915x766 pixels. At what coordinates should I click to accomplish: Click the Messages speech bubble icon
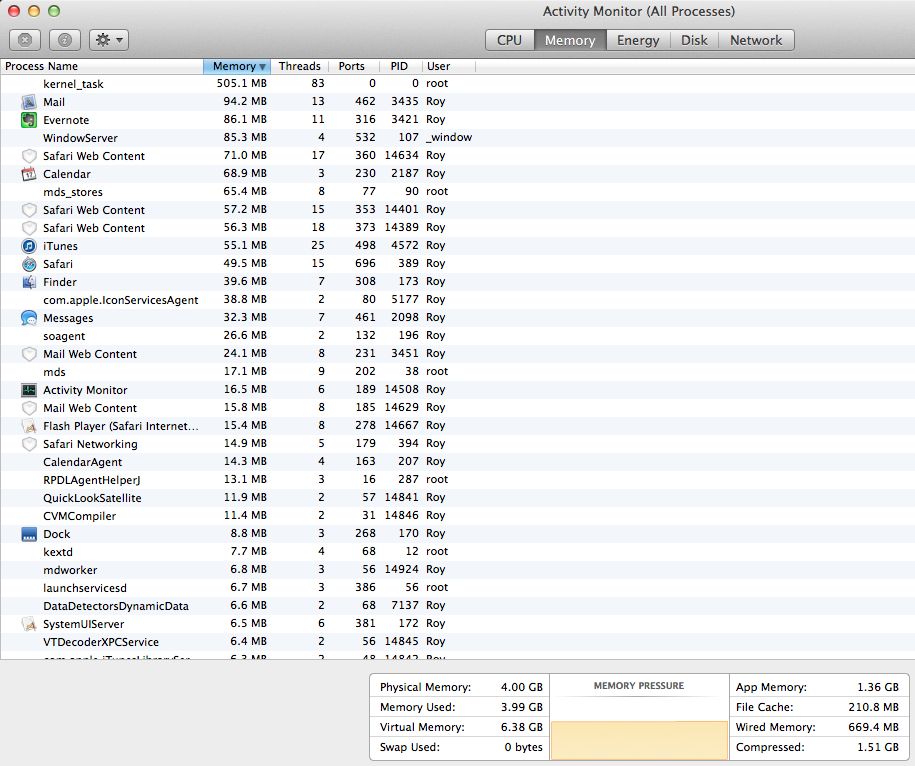tap(29, 318)
